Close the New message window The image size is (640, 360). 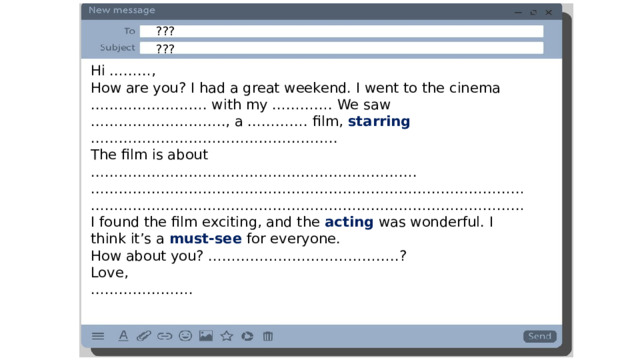549,13
